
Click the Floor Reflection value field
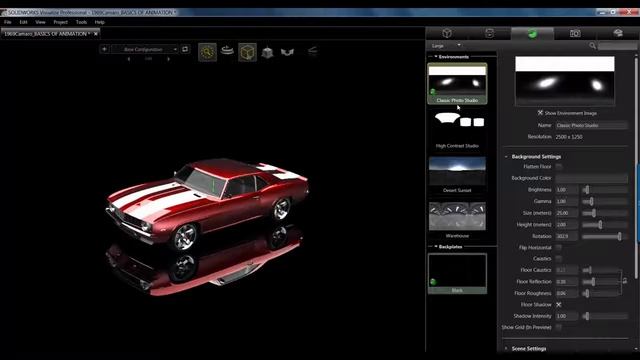pos(567,282)
